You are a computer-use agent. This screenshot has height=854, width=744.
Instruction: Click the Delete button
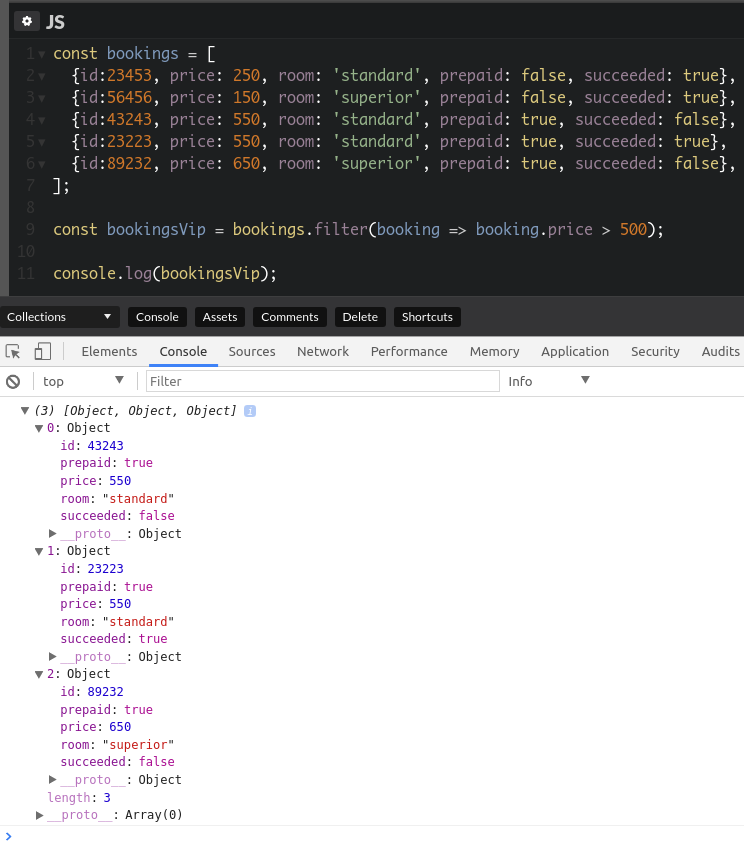tap(360, 317)
